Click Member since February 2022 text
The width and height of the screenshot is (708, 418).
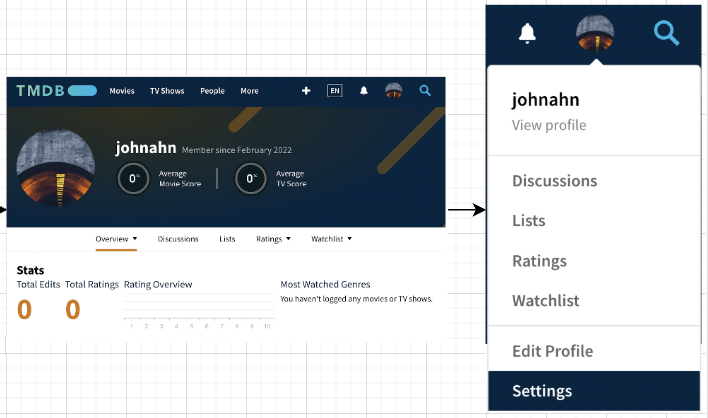tap(237, 150)
